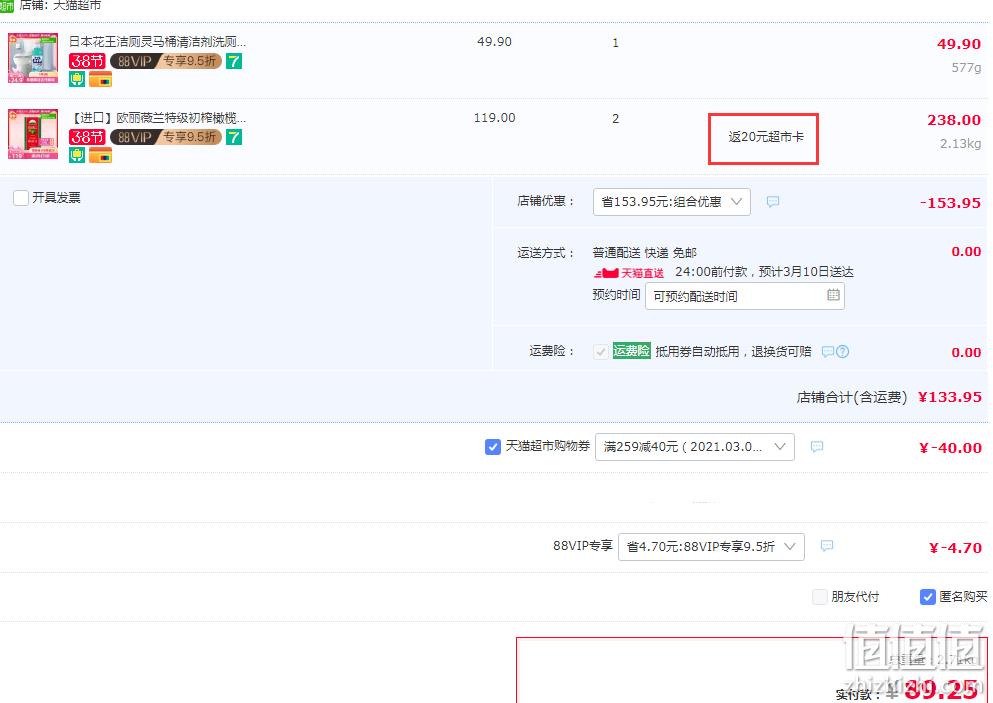The width and height of the screenshot is (993, 703).
Task: Click the Kao cleaner weight 577g
Action: pos(966,68)
